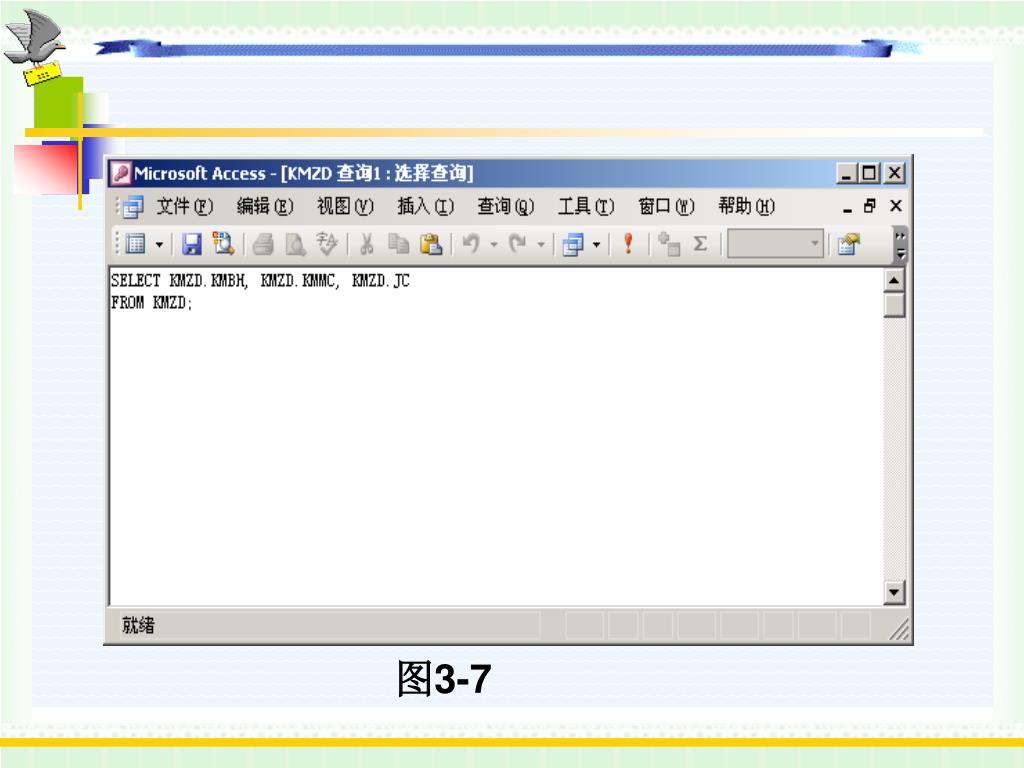Click the vertical scrollbar thumb
Image resolution: width=1024 pixels, height=768 pixels.
pyautogui.click(x=894, y=305)
